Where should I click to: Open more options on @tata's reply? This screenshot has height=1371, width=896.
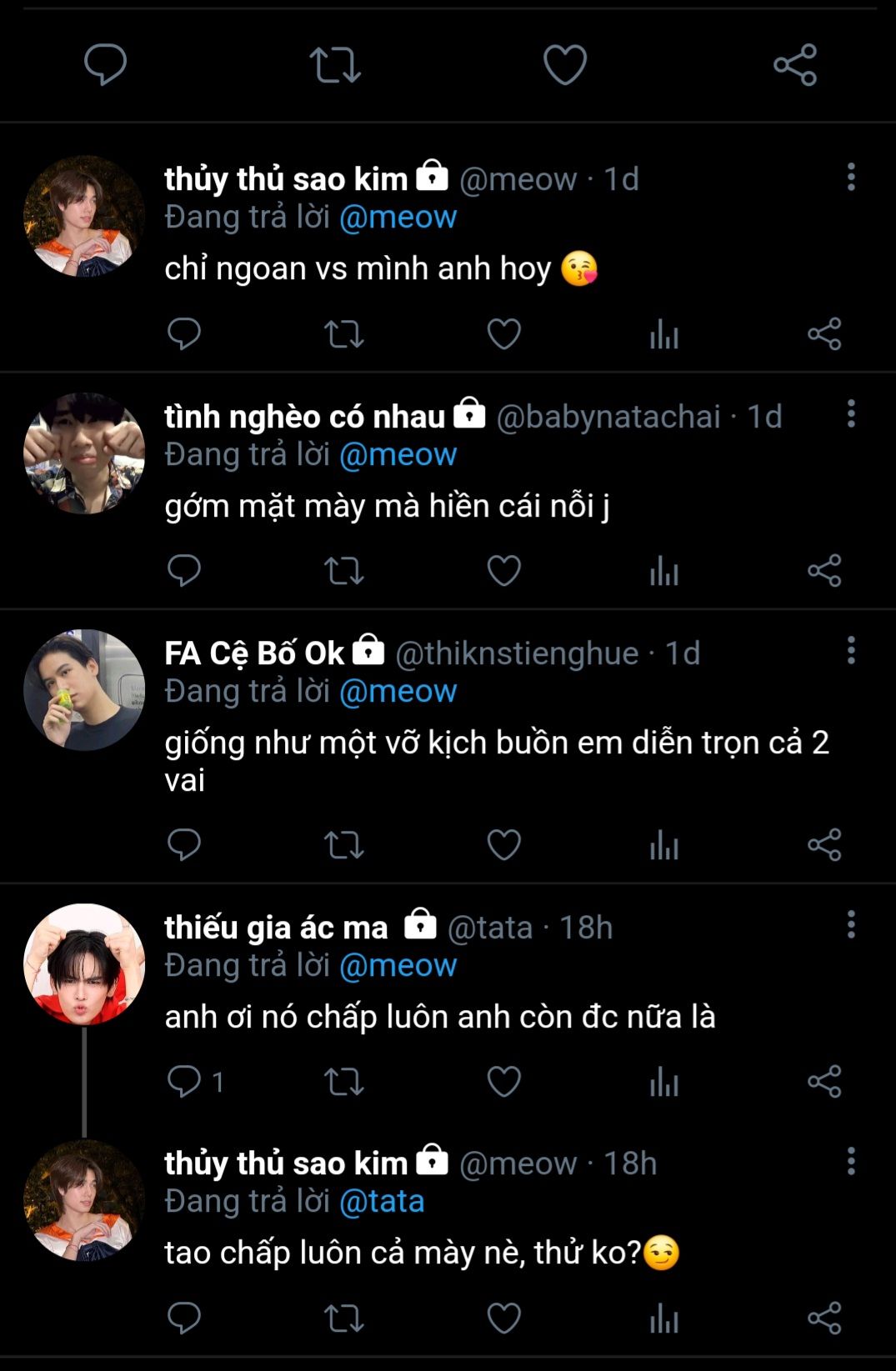(851, 924)
